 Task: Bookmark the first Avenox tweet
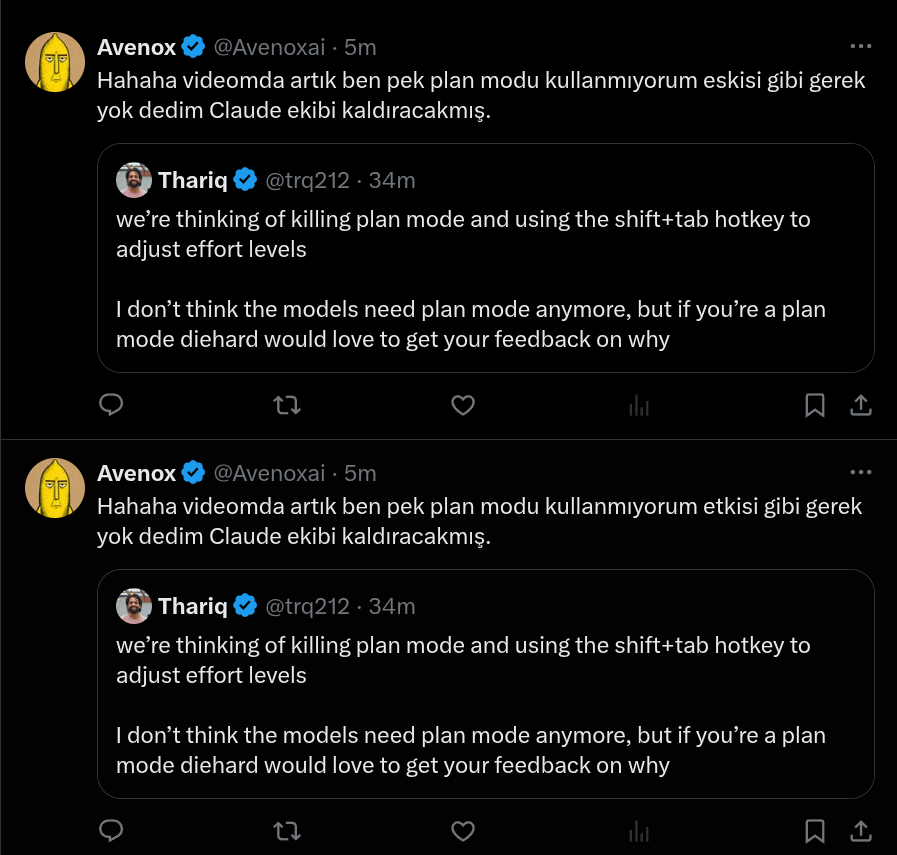[x=815, y=405]
